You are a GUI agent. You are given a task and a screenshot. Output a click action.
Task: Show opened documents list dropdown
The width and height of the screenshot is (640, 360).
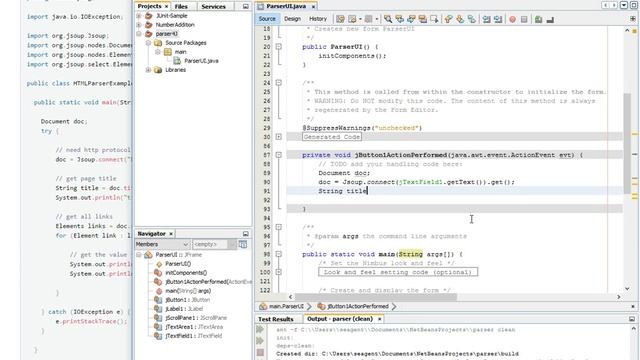624,5
